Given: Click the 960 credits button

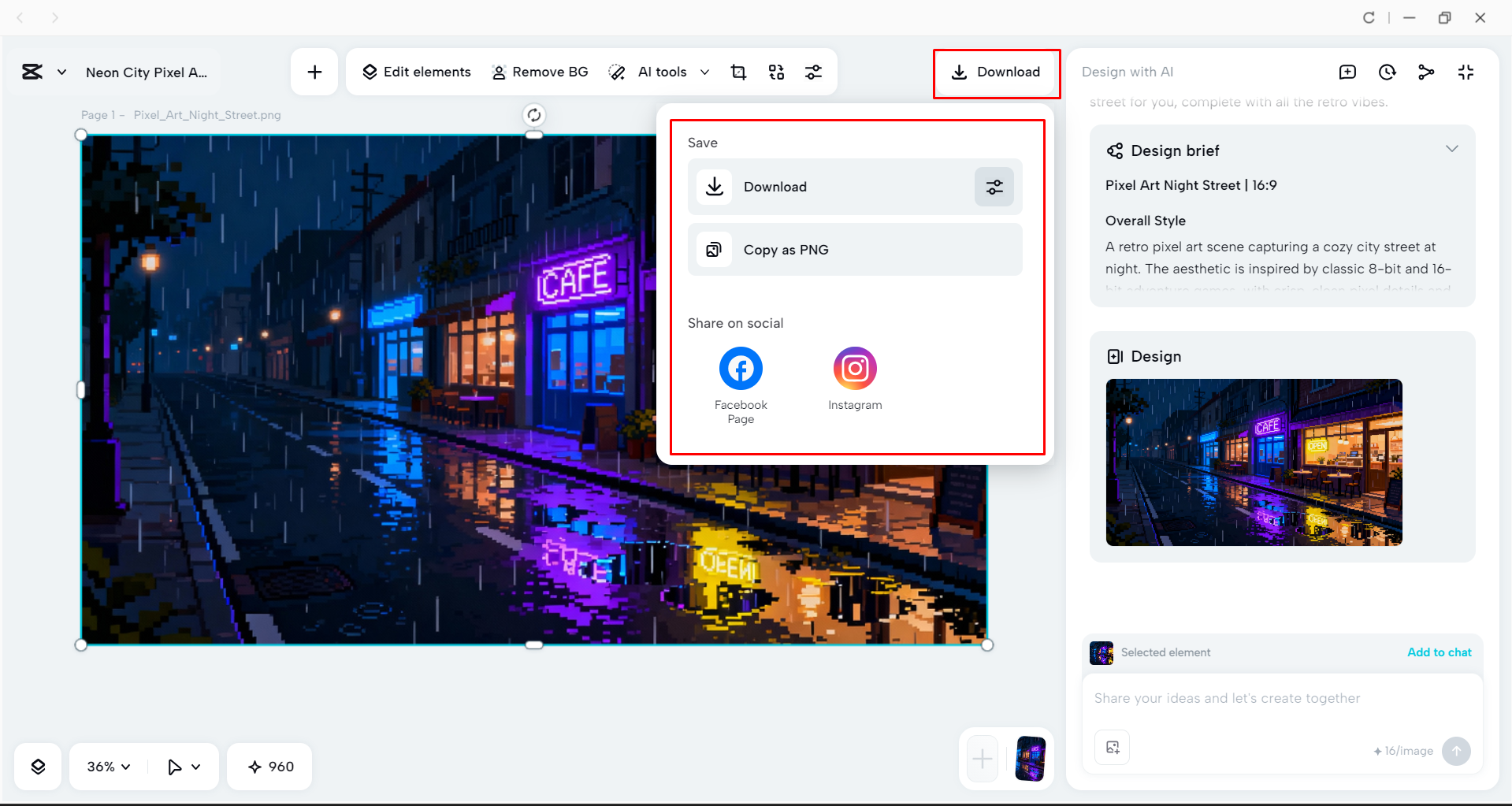Looking at the screenshot, I should (x=270, y=767).
